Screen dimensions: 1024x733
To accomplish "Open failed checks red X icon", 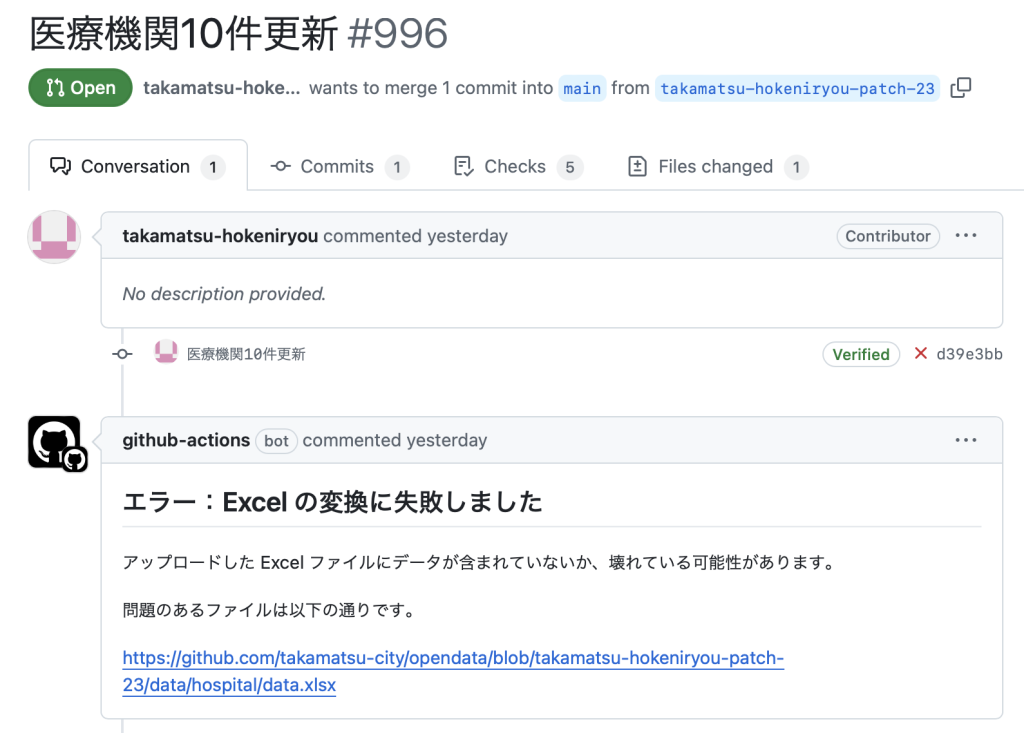I will coord(921,353).
